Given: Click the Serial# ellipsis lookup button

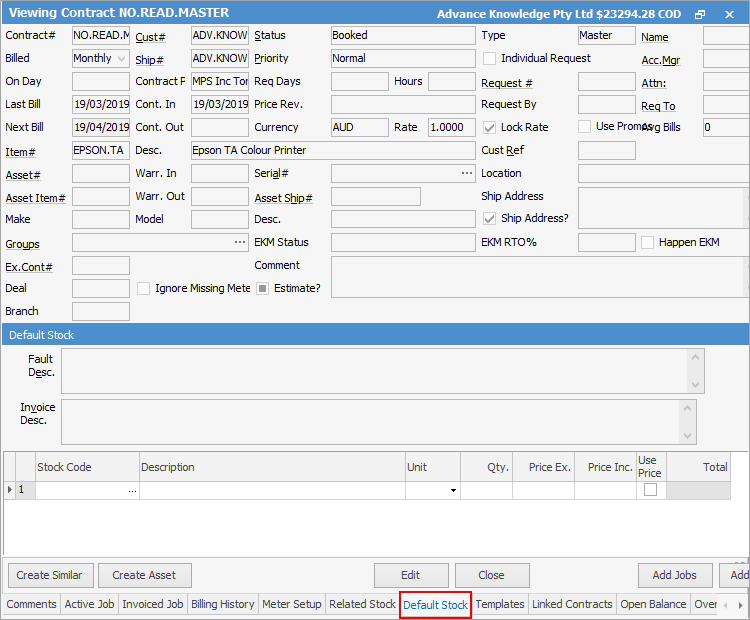Looking at the screenshot, I should click(x=467, y=173).
